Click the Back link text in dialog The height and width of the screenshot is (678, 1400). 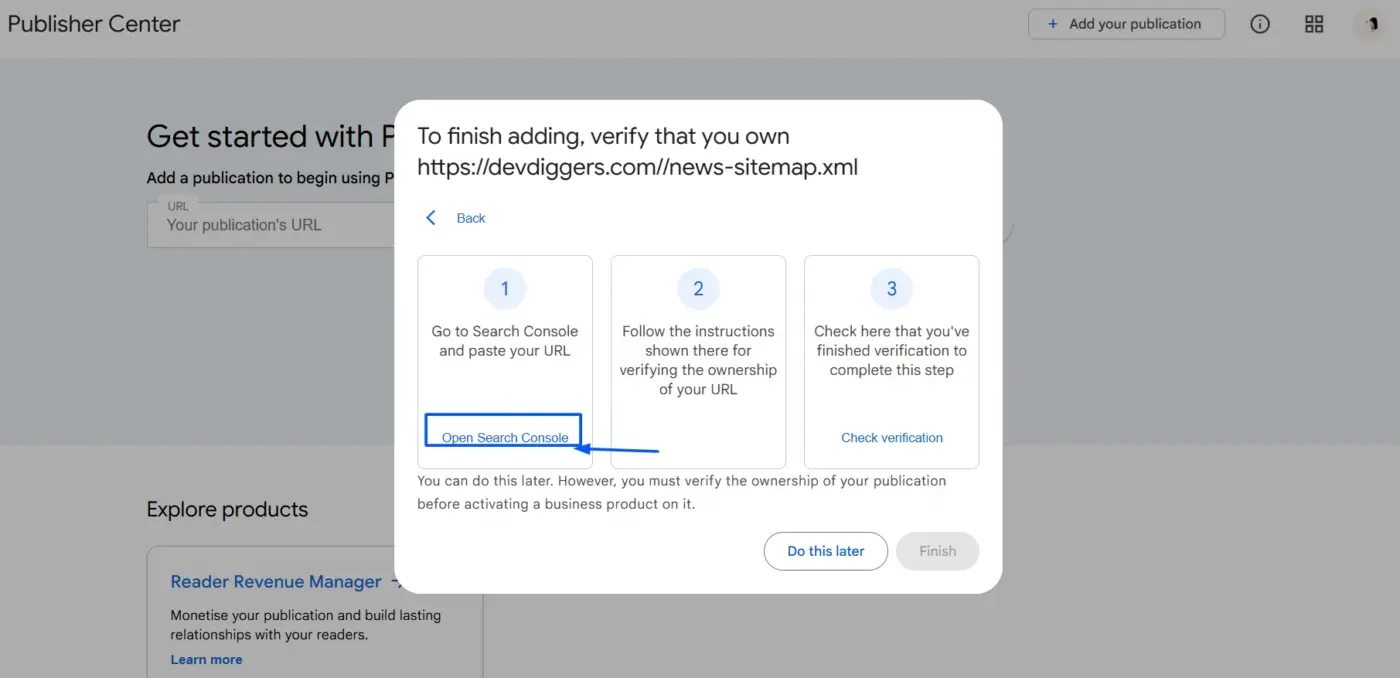[471, 218]
